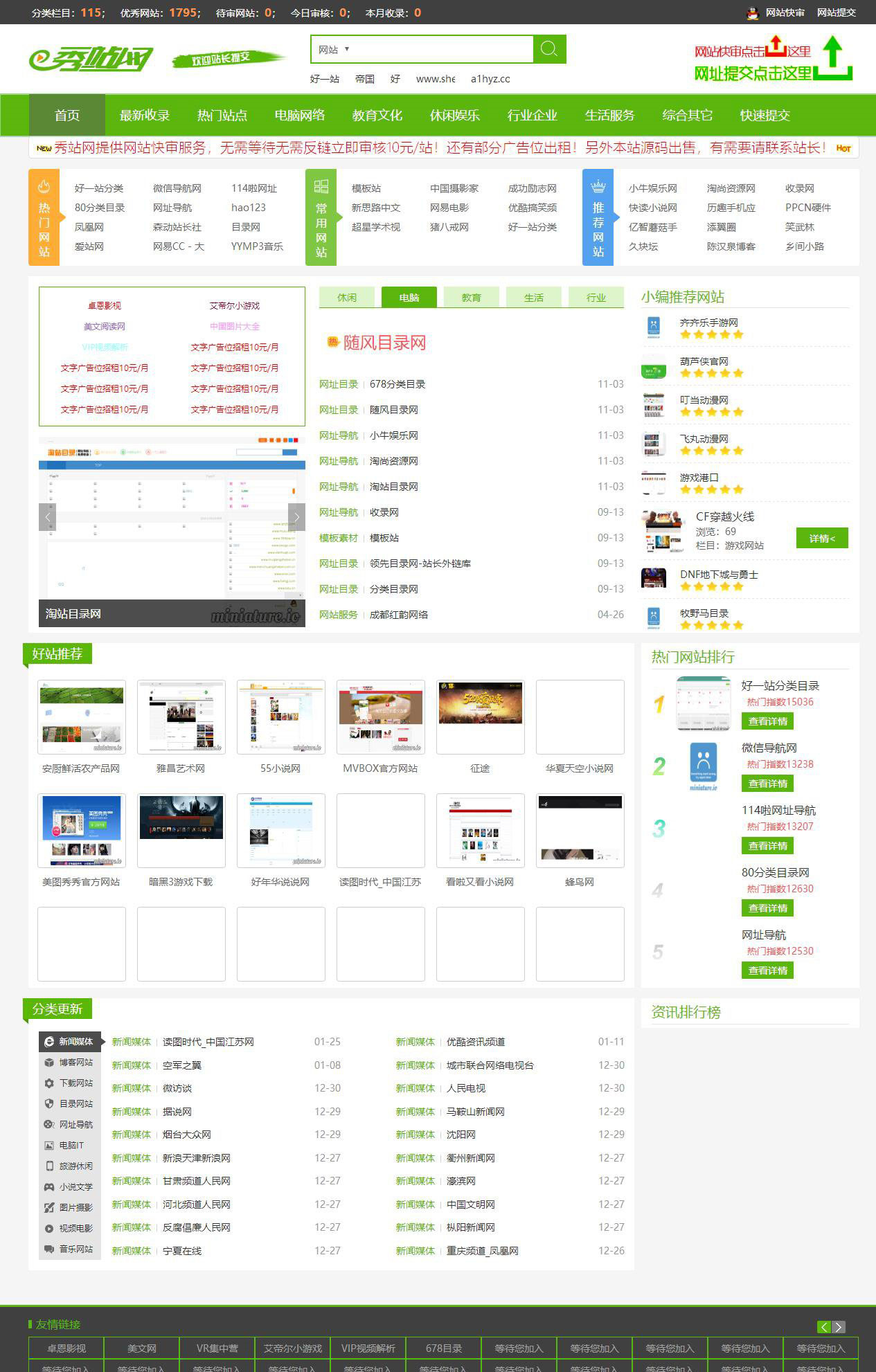Click the green upload arrow for 网址提交
Screen dimensions: 876x1372
[833, 58]
